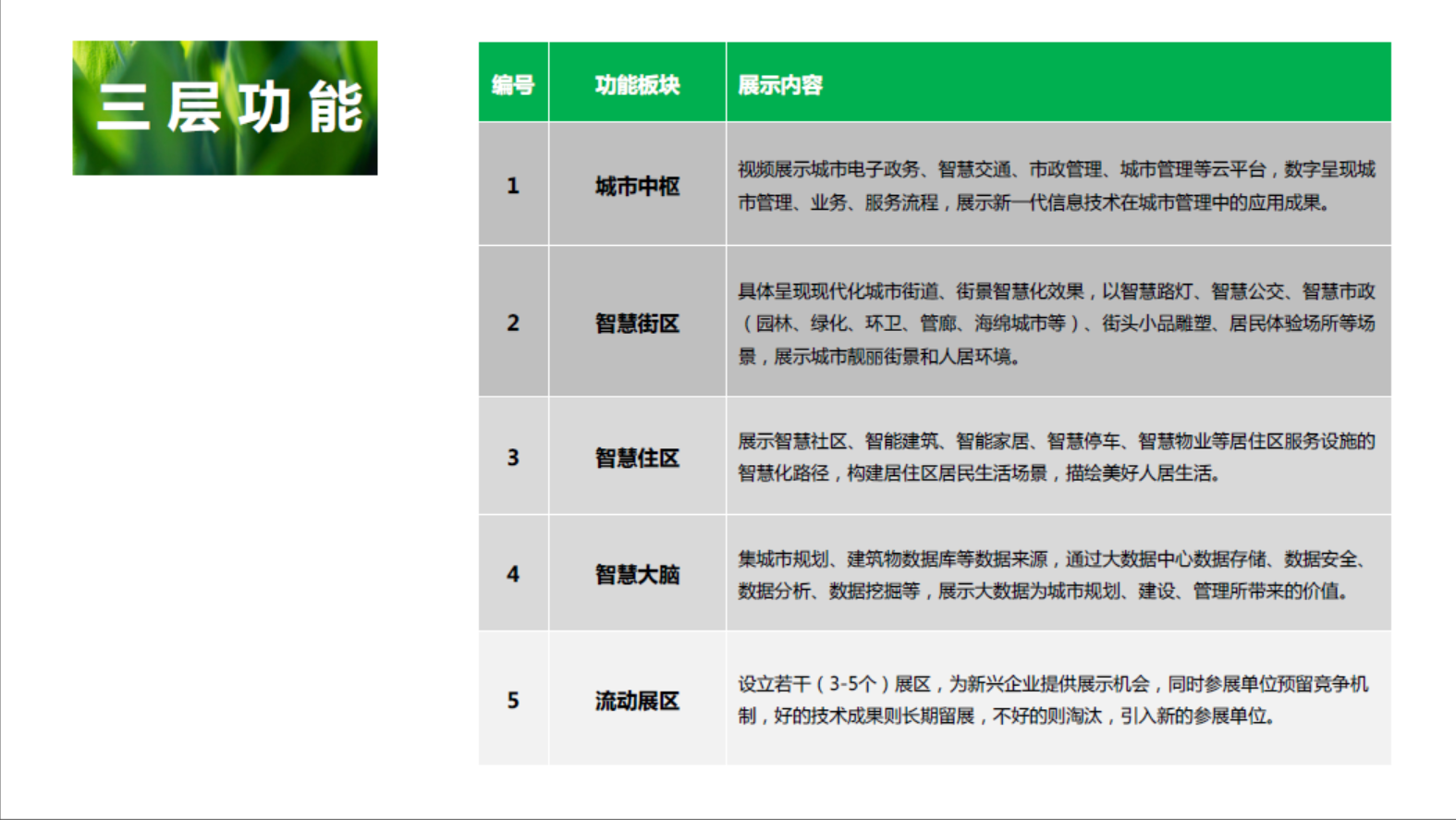Click the description starting 集城市规划
The width and height of the screenshot is (1456, 820).
click(1058, 573)
